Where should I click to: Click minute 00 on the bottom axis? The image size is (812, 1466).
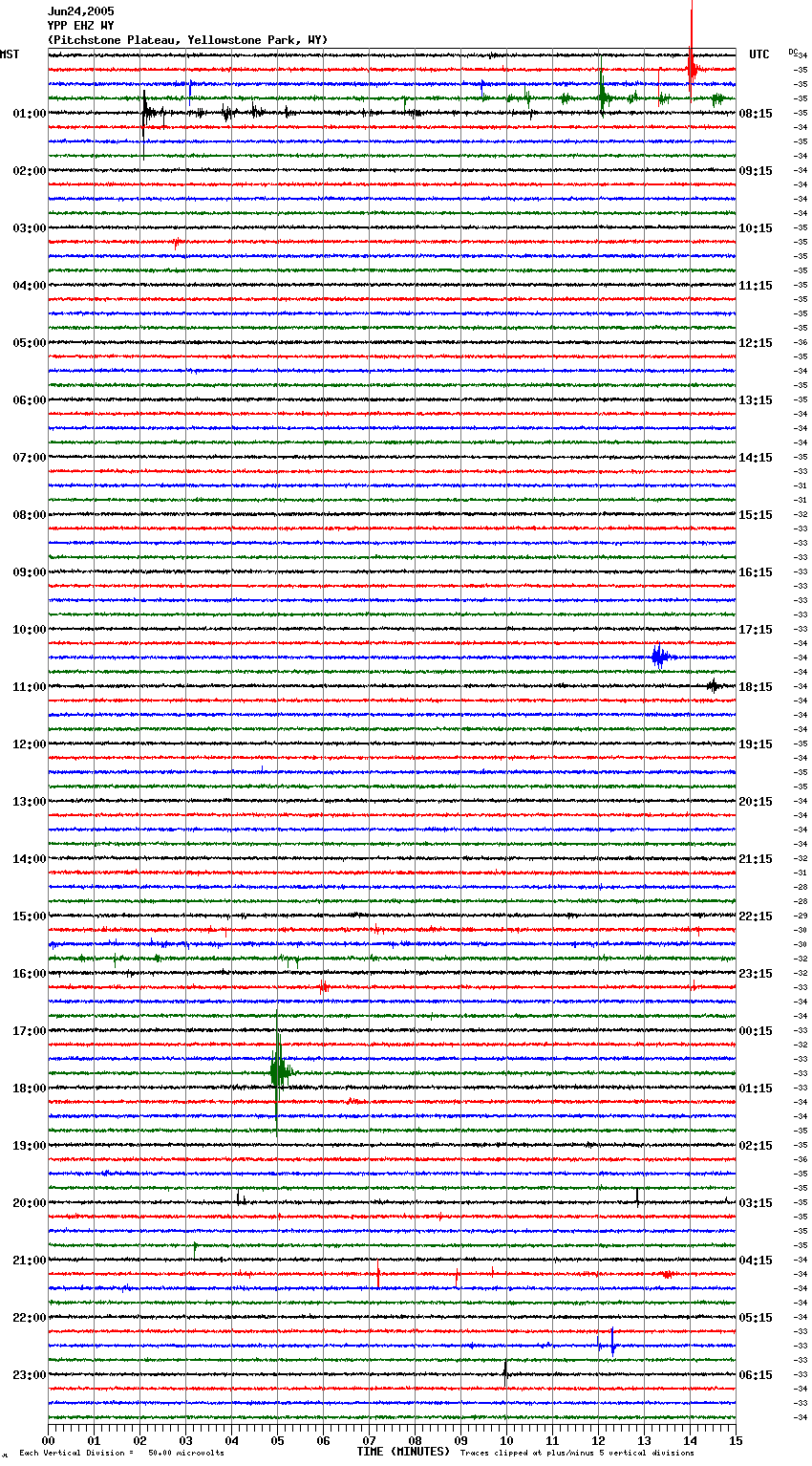(x=48, y=1440)
